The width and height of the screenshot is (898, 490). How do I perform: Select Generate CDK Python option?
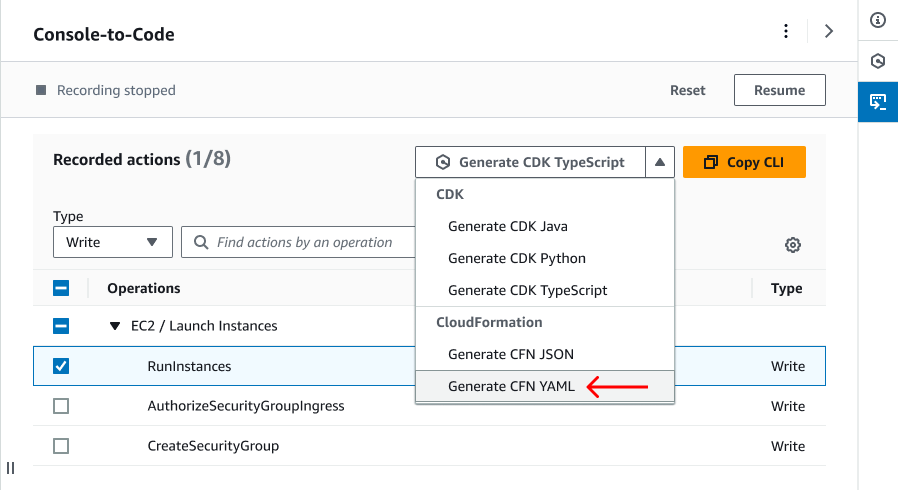(517, 258)
